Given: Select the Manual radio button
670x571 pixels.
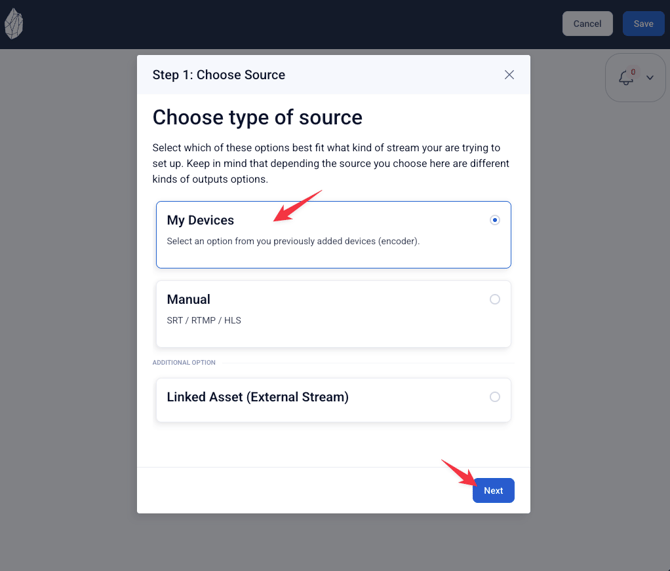Looking at the screenshot, I should [494, 299].
